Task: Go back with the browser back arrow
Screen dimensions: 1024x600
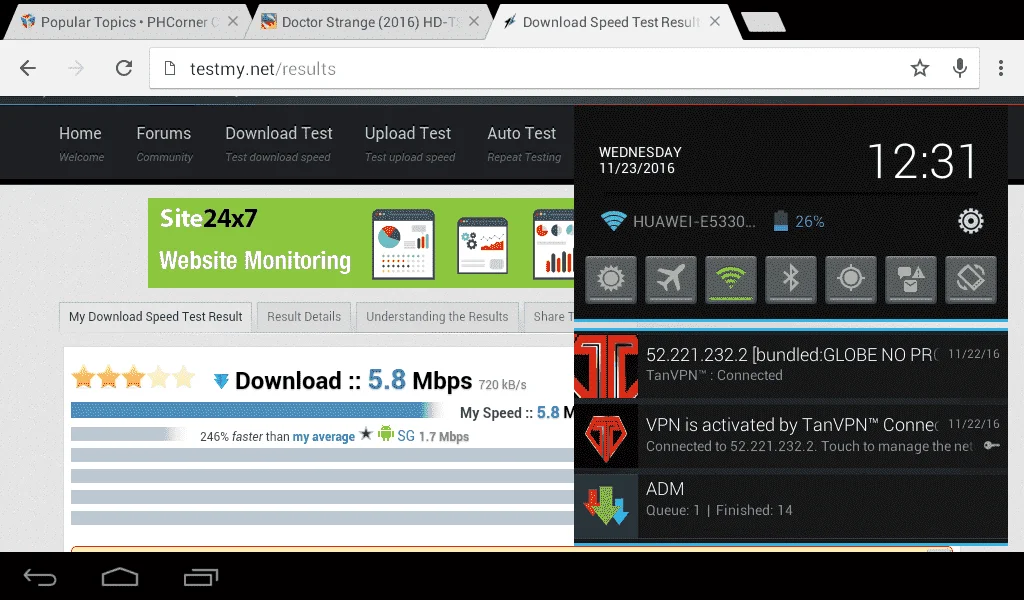Action: click(x=27, y=68)
